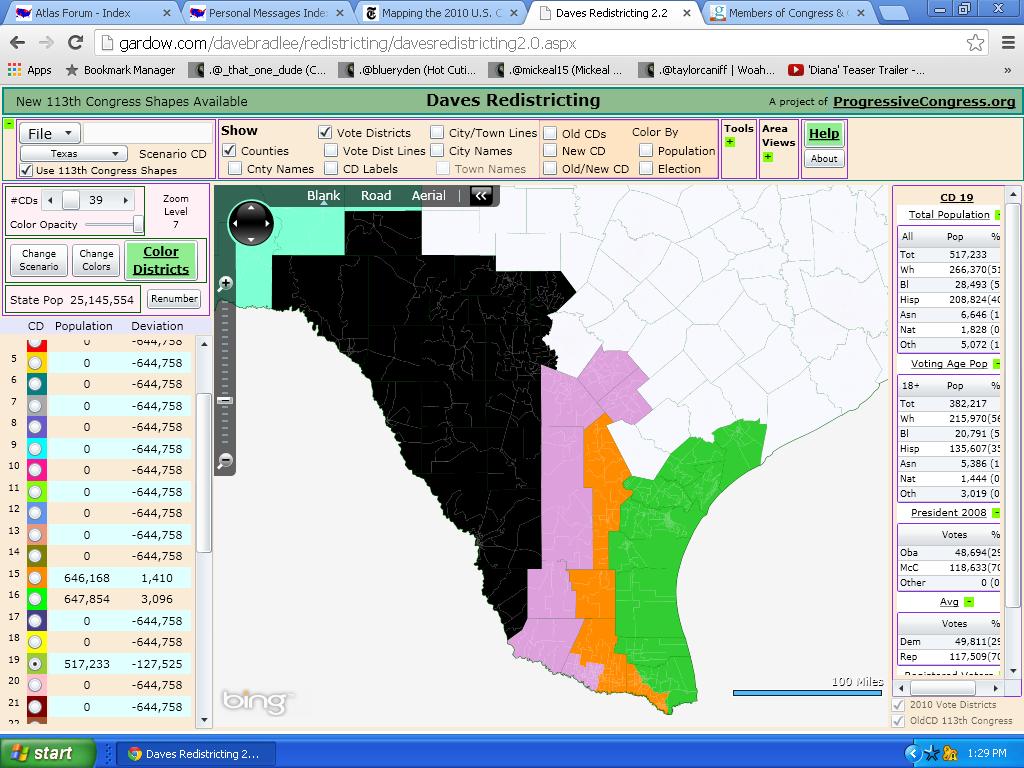Expand the Area Views green plus
The height and width of the screenshot is (768, 1024).
point(768,157)
